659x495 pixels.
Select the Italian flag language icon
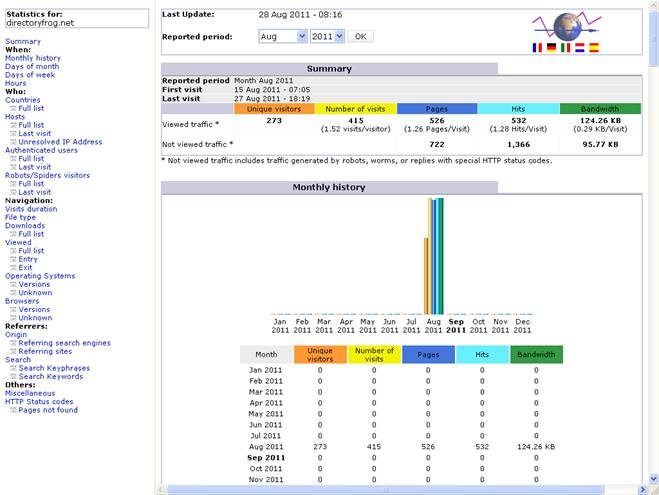coord(566,47)
